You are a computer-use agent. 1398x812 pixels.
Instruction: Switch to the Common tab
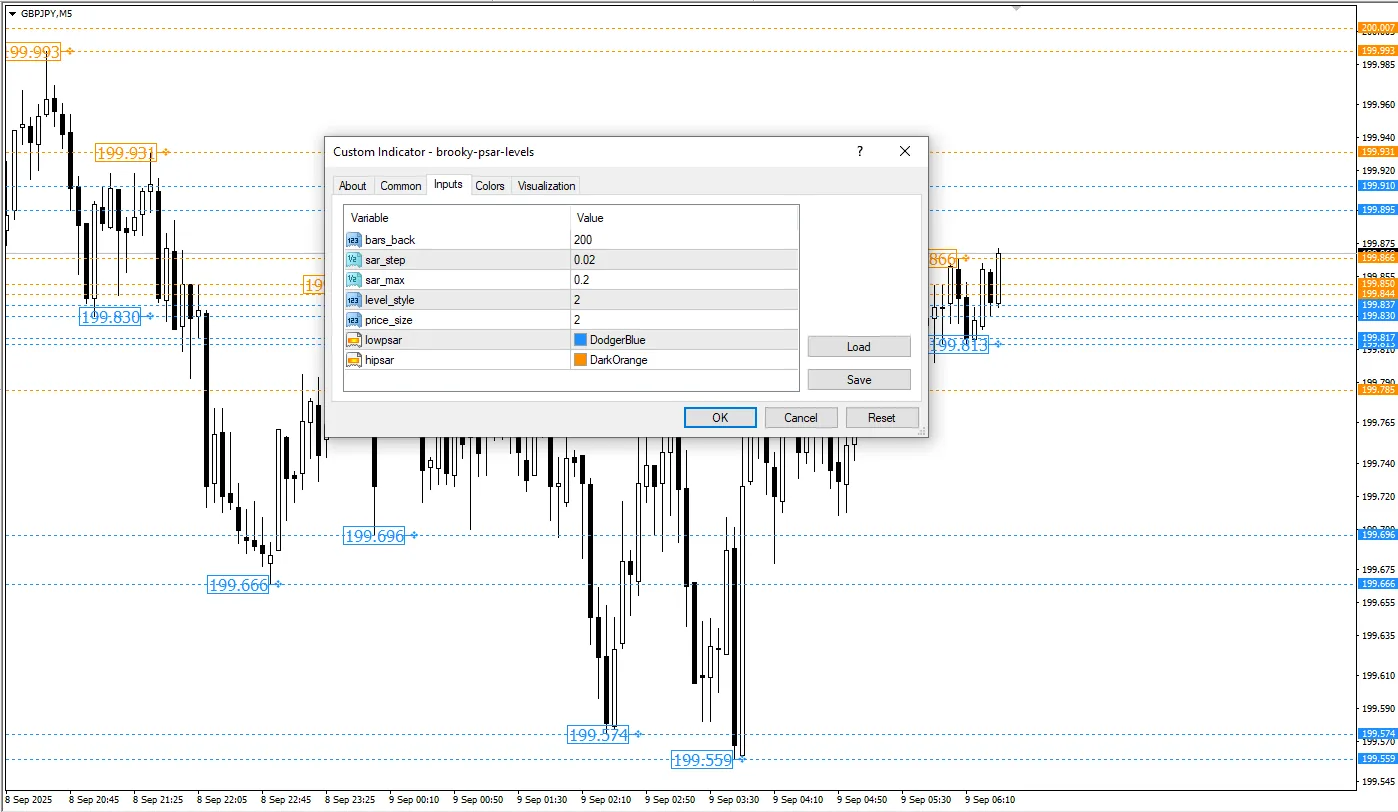click(400, 186)
